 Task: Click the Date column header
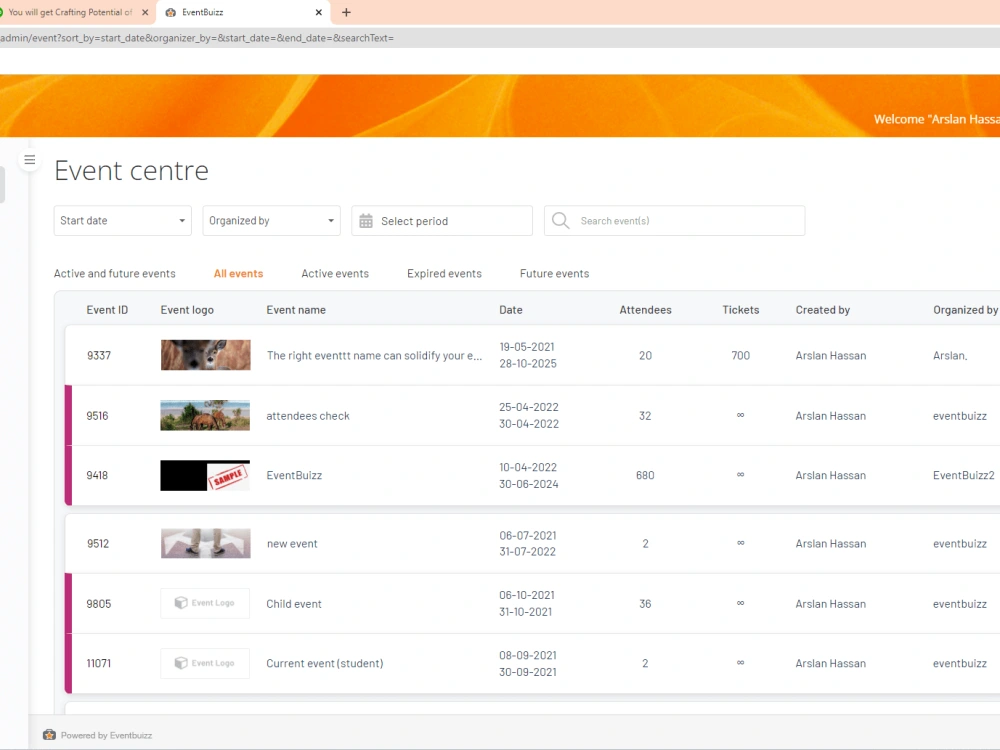pos(511,310)
